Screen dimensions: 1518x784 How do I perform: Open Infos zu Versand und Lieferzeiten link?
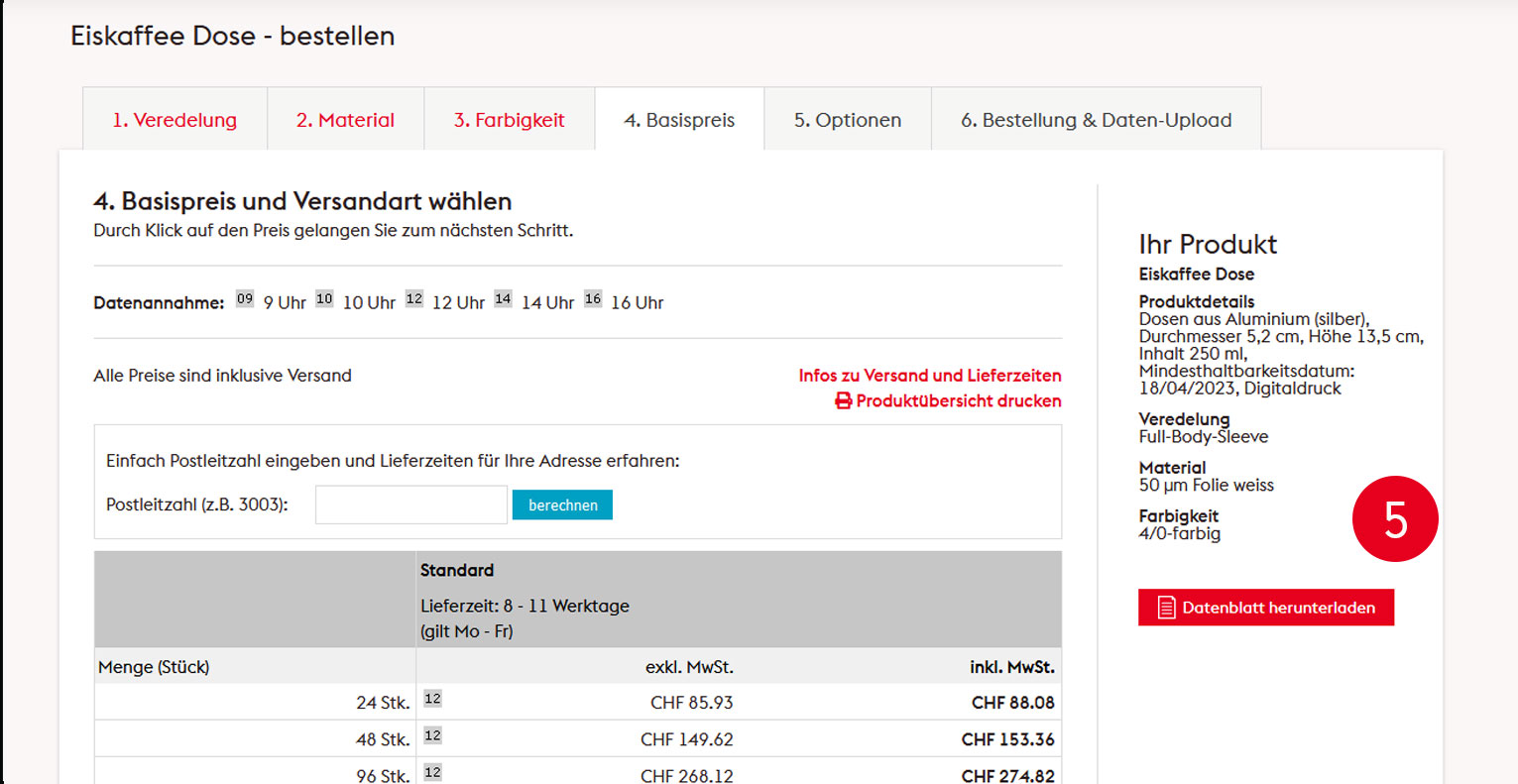[x=929, y=376]
